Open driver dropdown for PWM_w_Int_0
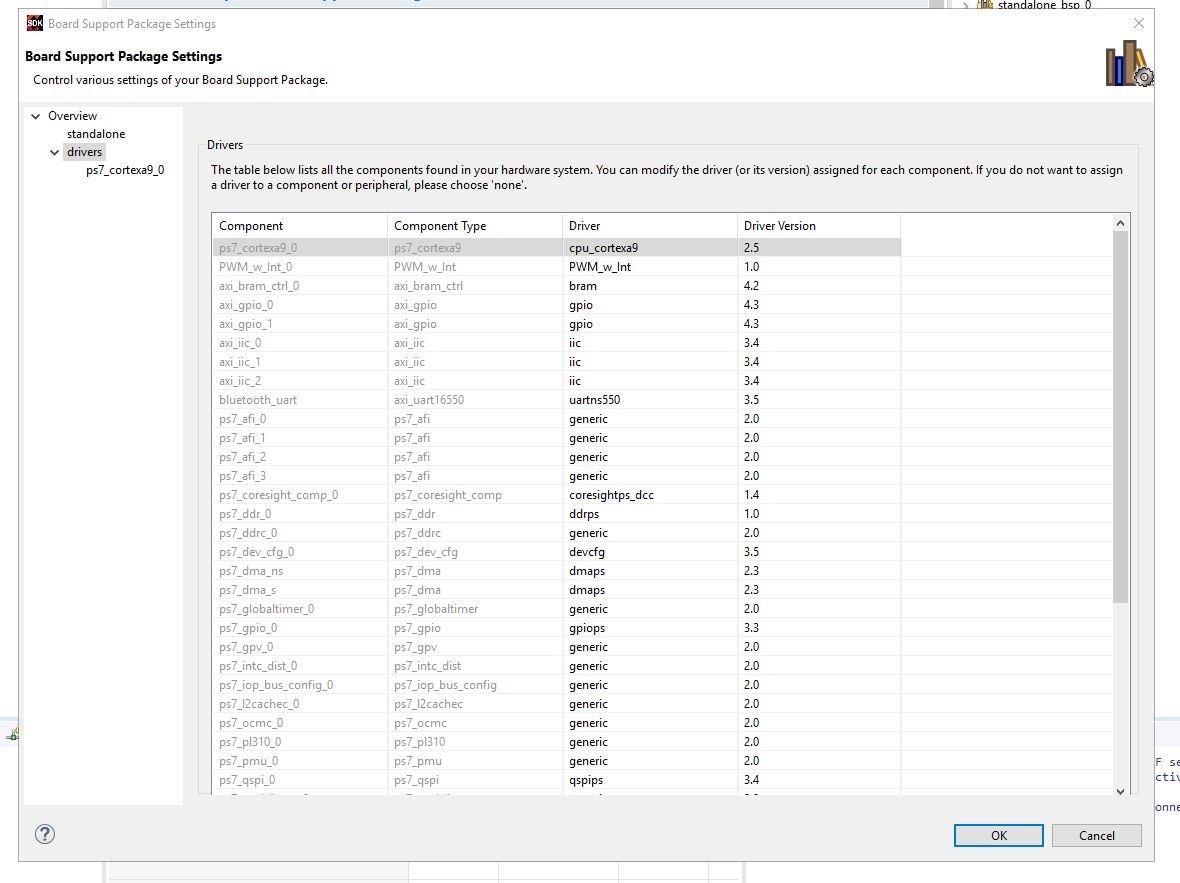Image resolution: width=1180 pixels, height=883 pixels. coord(648,267)
